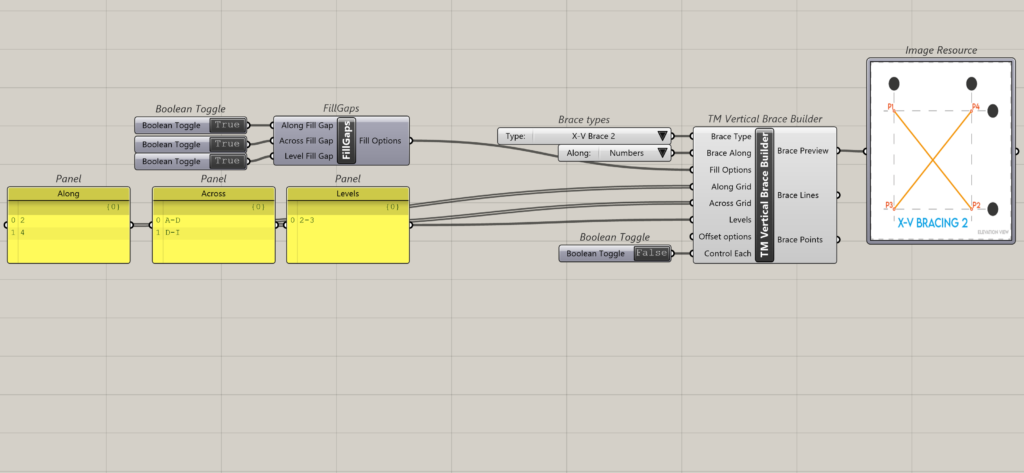Open the Type X-V Brace 2 dropdown
This screenshot has height=473, width=1024.
[661, 136]
